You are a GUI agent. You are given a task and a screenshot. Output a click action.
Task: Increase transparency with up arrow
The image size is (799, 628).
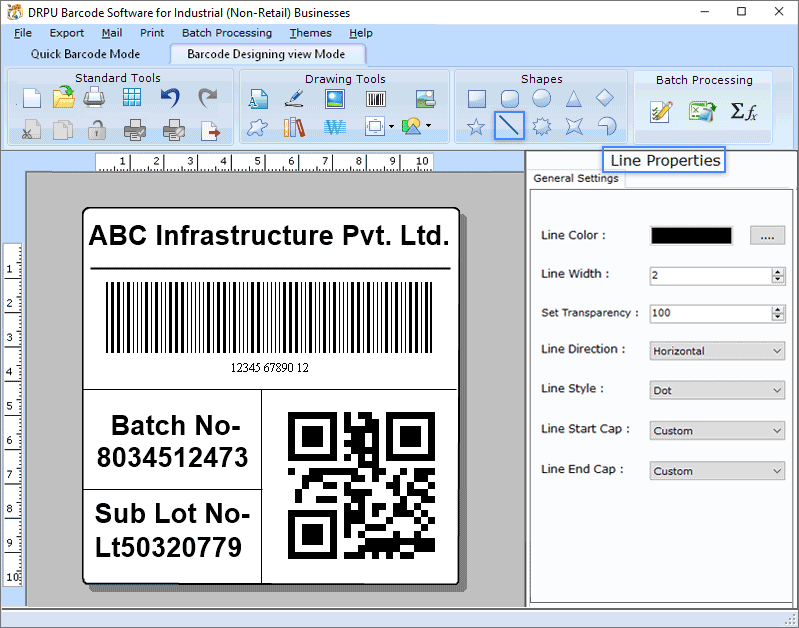[778, 309]
